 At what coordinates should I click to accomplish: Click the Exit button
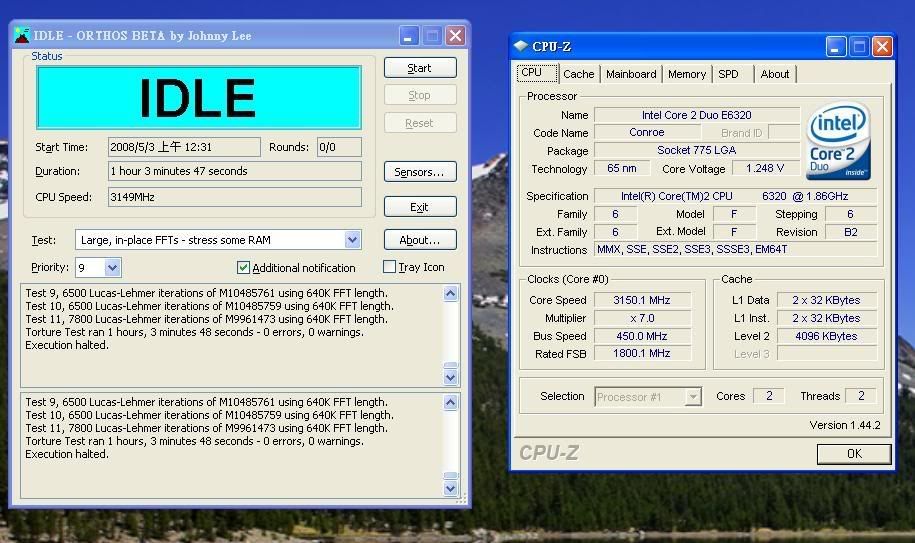tap(420, 206)
